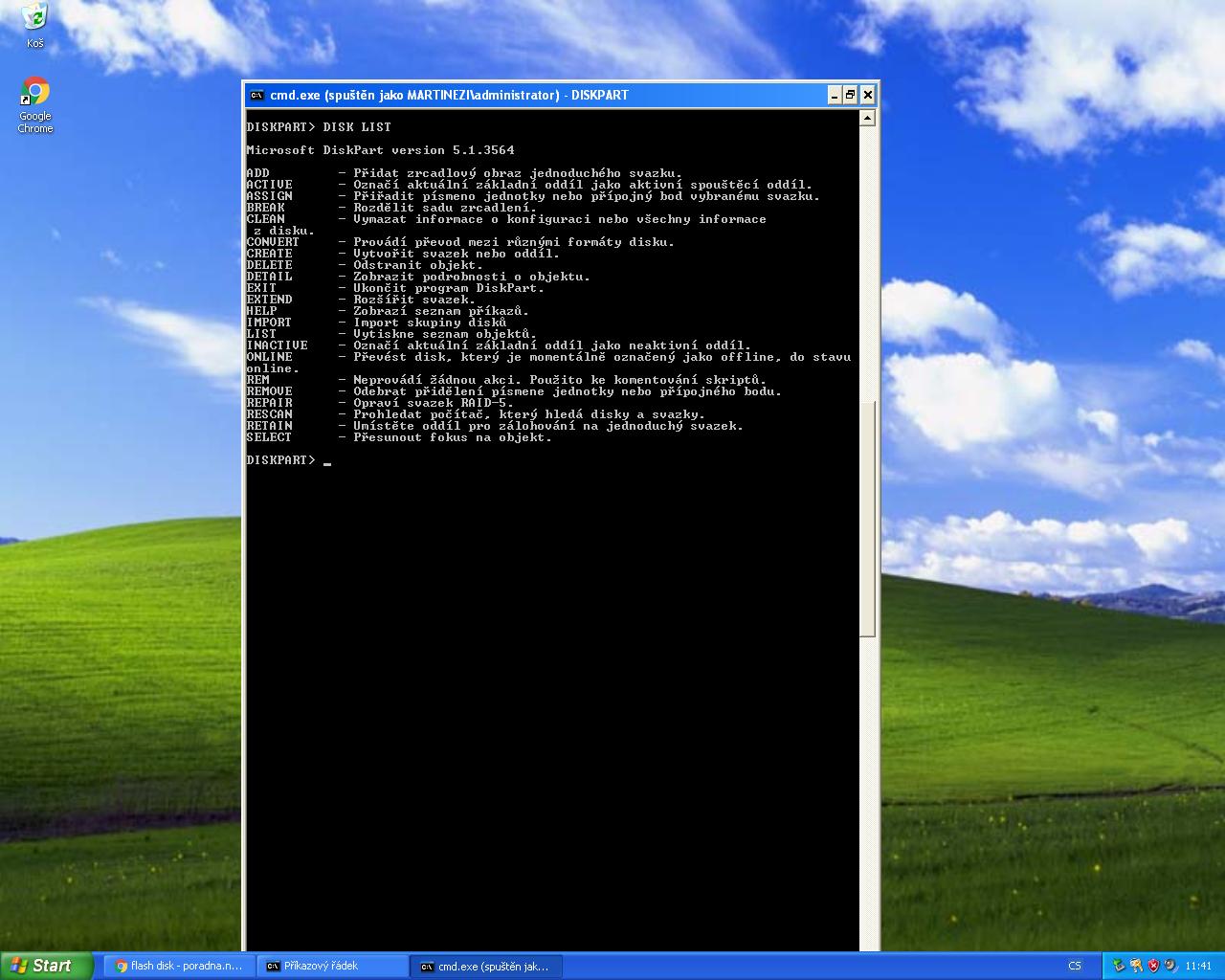Click the description 'Opraví svazek RAID-5.'
The image size is (1225, 980).
pyautogui.click(x=434, y=403)
